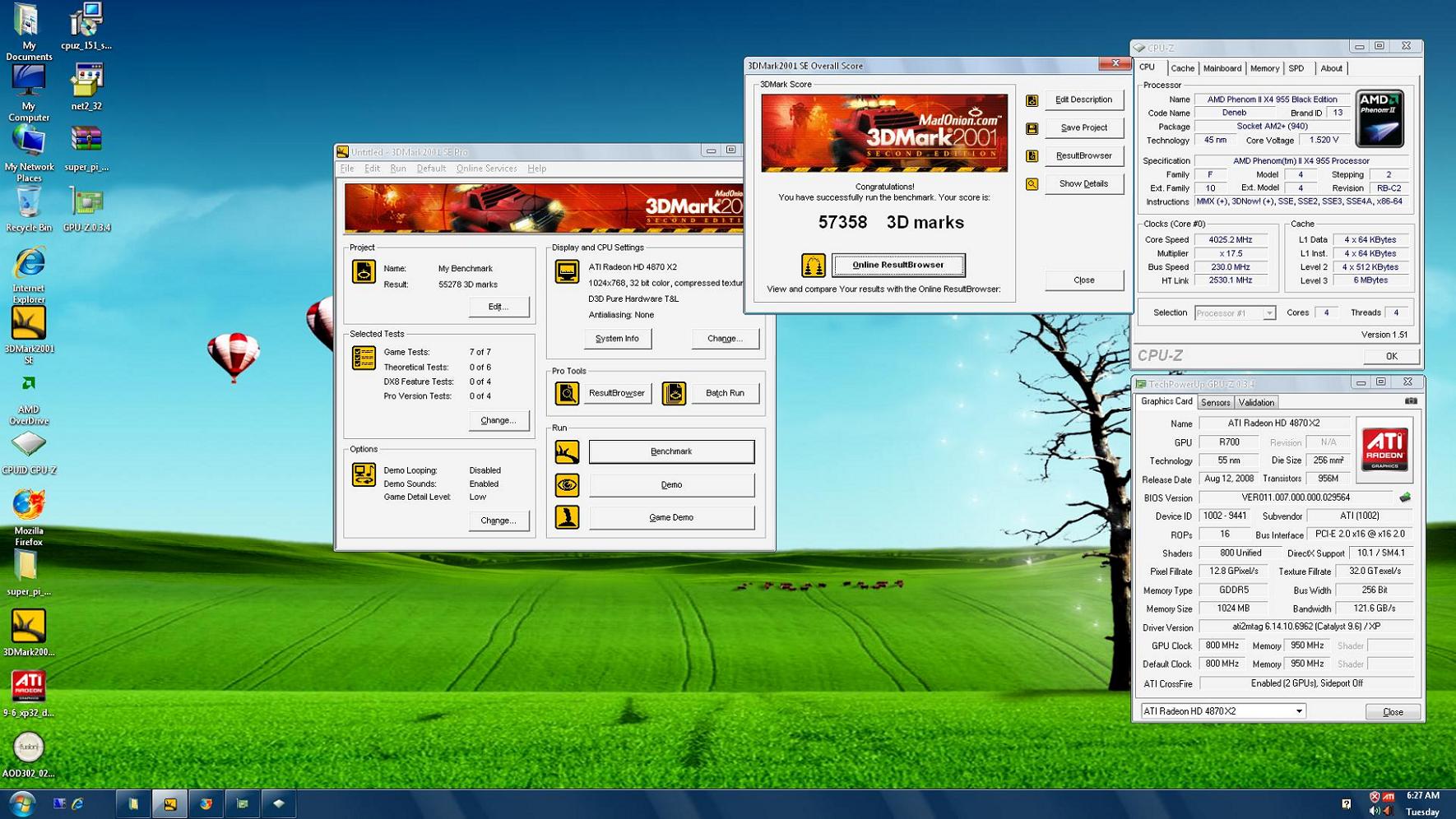Screen dimensions: 1456x819
Task: Click the Show Details magnifier icon
Action: pos(1032,184)
